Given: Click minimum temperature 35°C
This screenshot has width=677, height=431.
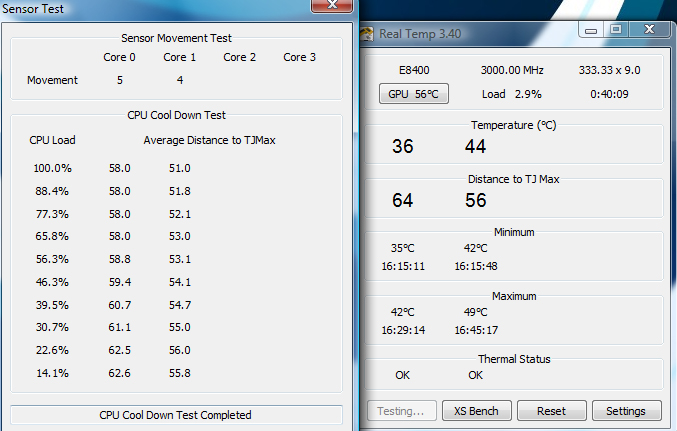Looking at the screenshot, I should pos(402,248).
